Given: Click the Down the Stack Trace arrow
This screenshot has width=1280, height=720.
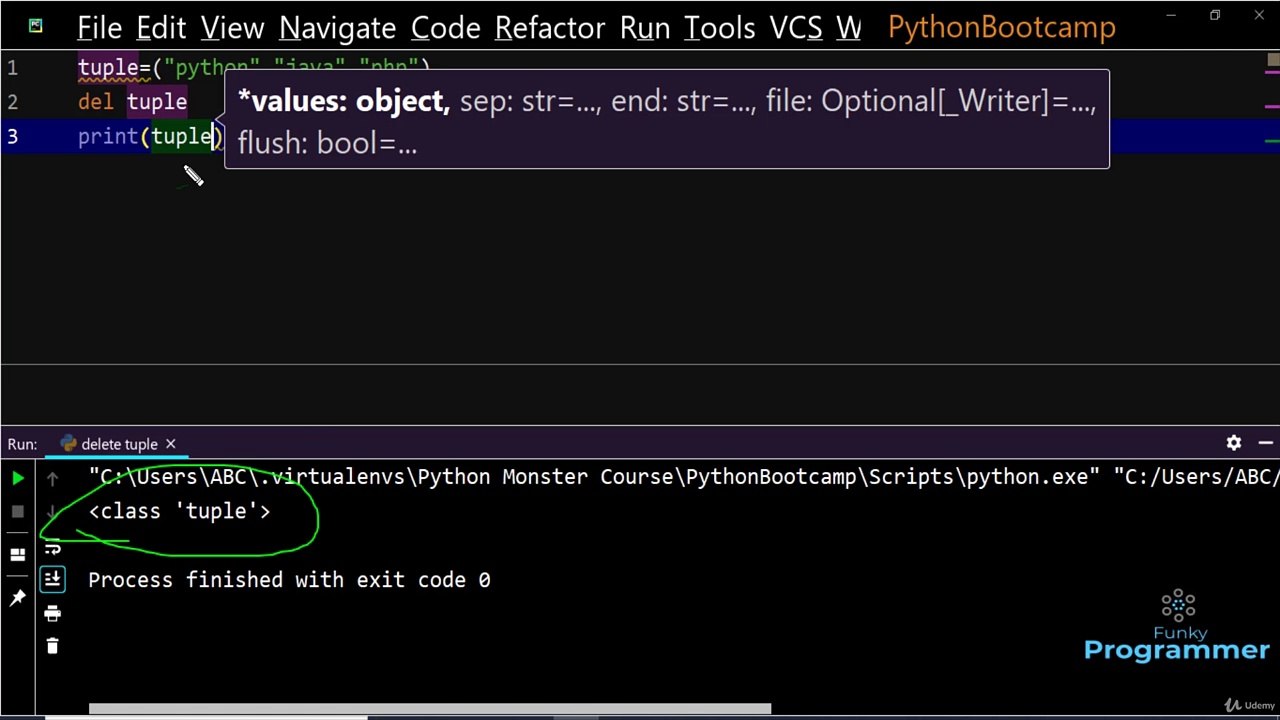Looking at the screenshot, I should [53, 512].
